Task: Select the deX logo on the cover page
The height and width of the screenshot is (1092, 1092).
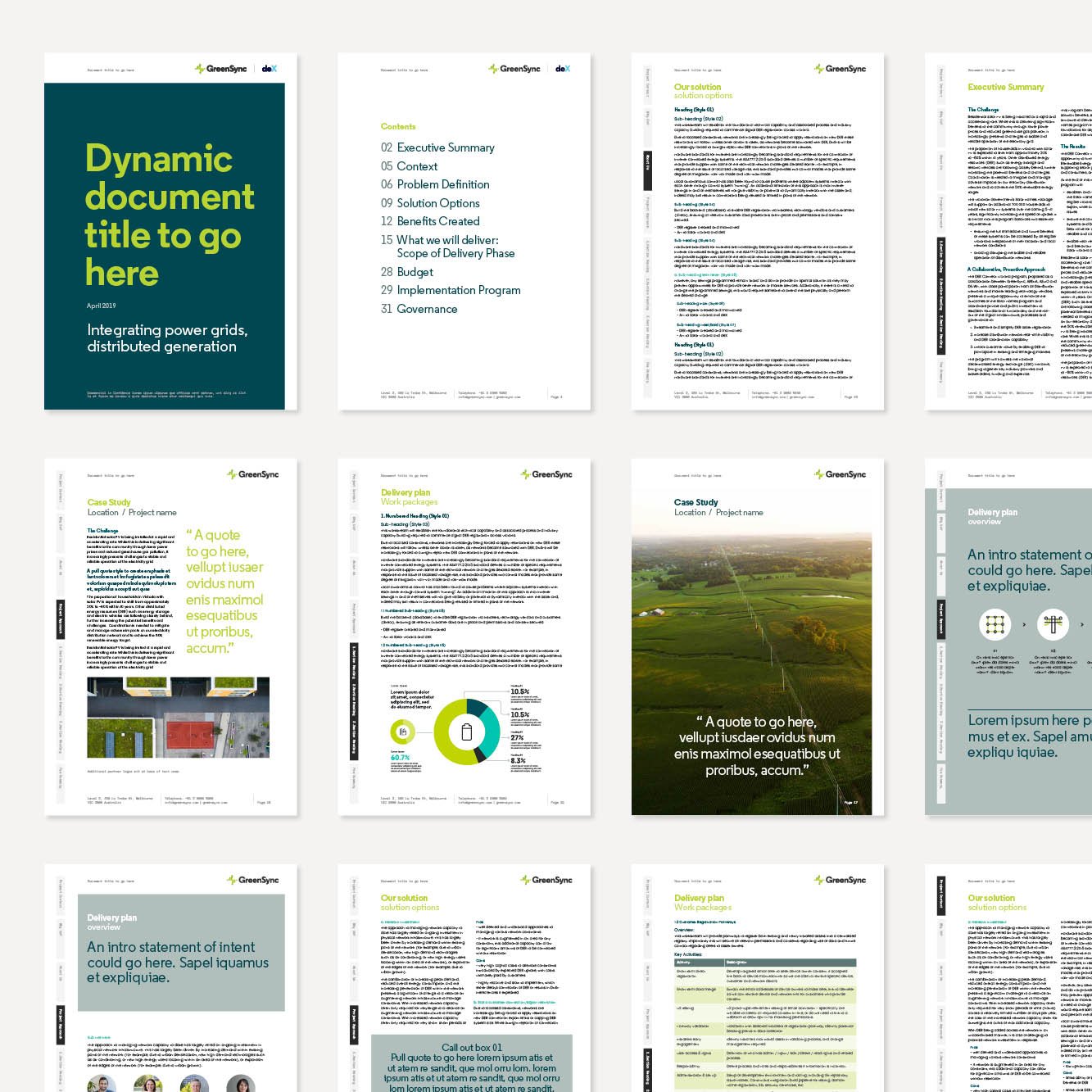Action: pos(269,69)
